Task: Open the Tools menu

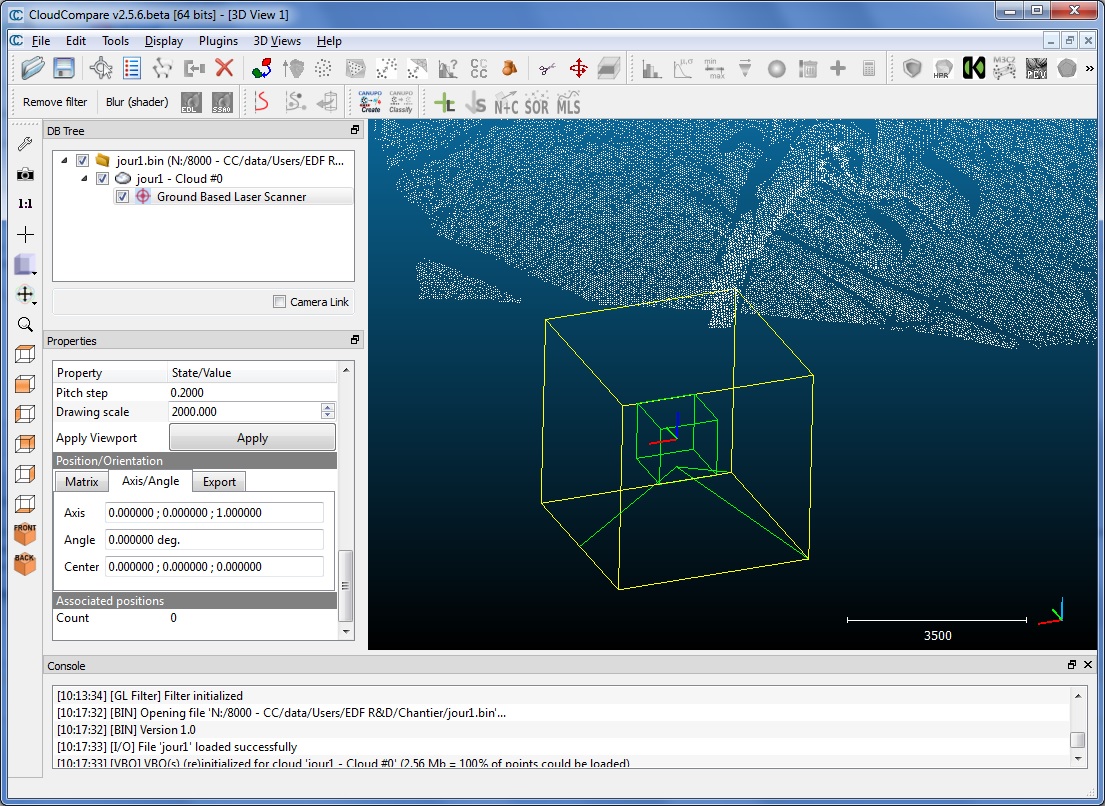Action: 115,41
